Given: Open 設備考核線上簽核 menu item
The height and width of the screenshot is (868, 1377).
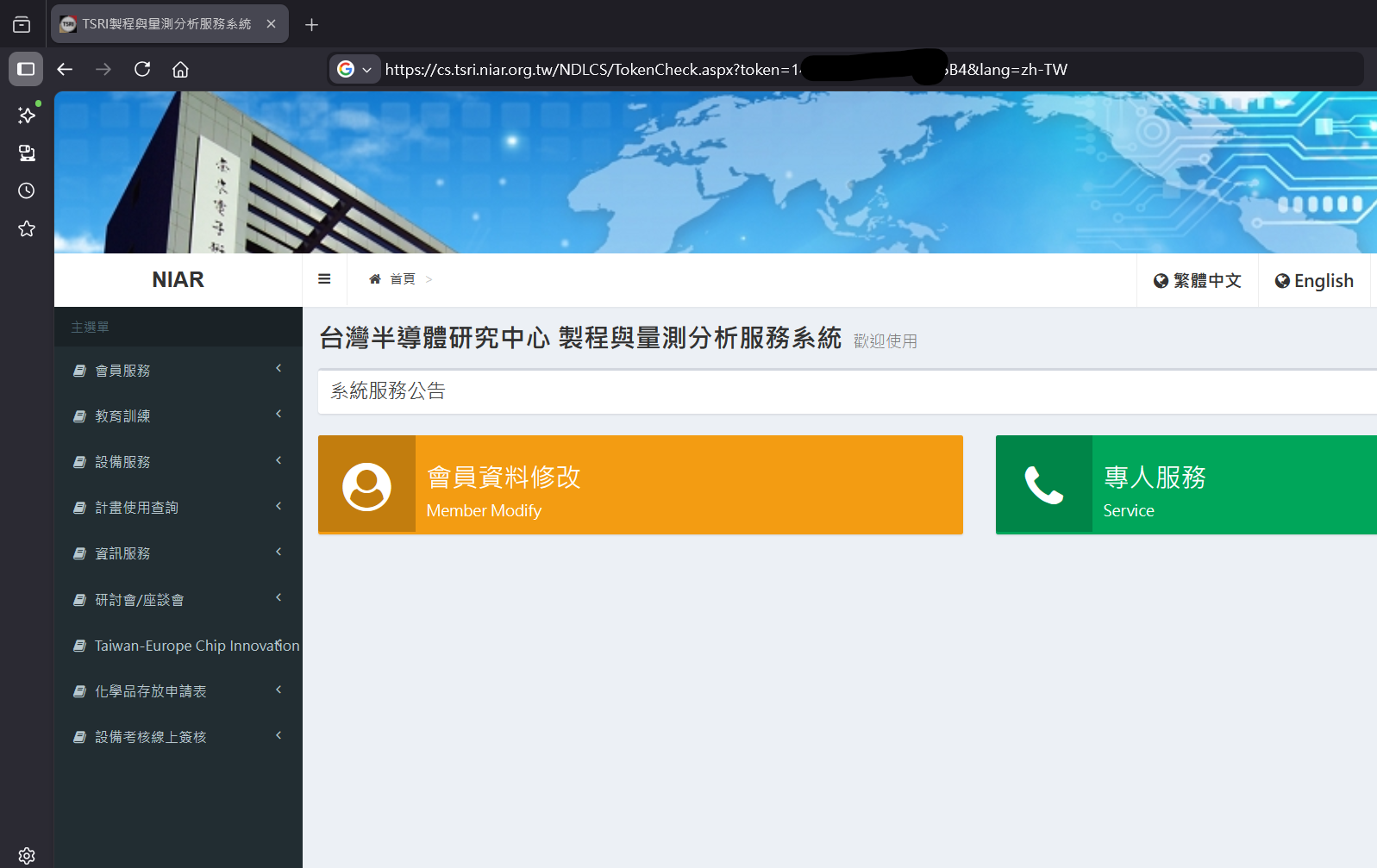Looking at the screenshot, I should (178, 737).
